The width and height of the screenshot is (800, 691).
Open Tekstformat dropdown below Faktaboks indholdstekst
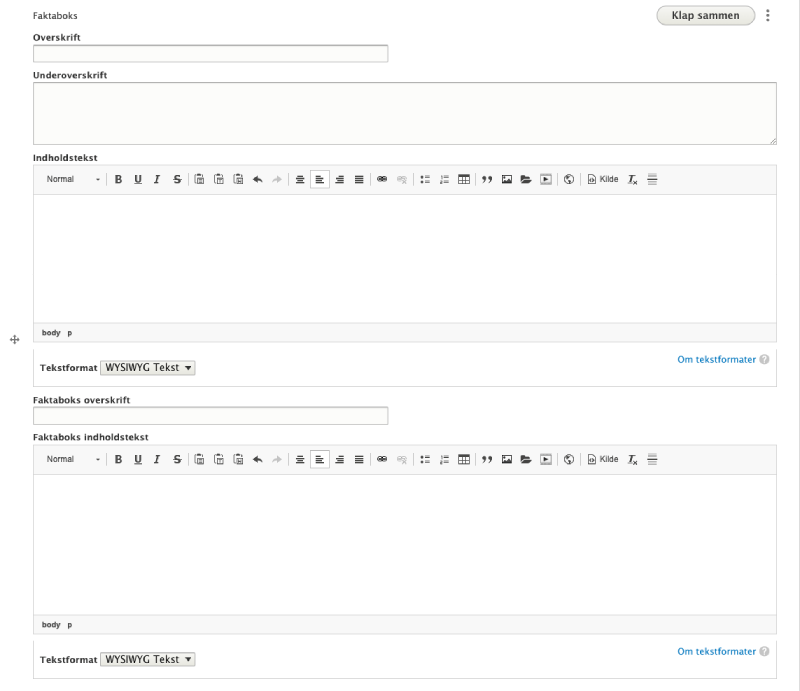148,660
